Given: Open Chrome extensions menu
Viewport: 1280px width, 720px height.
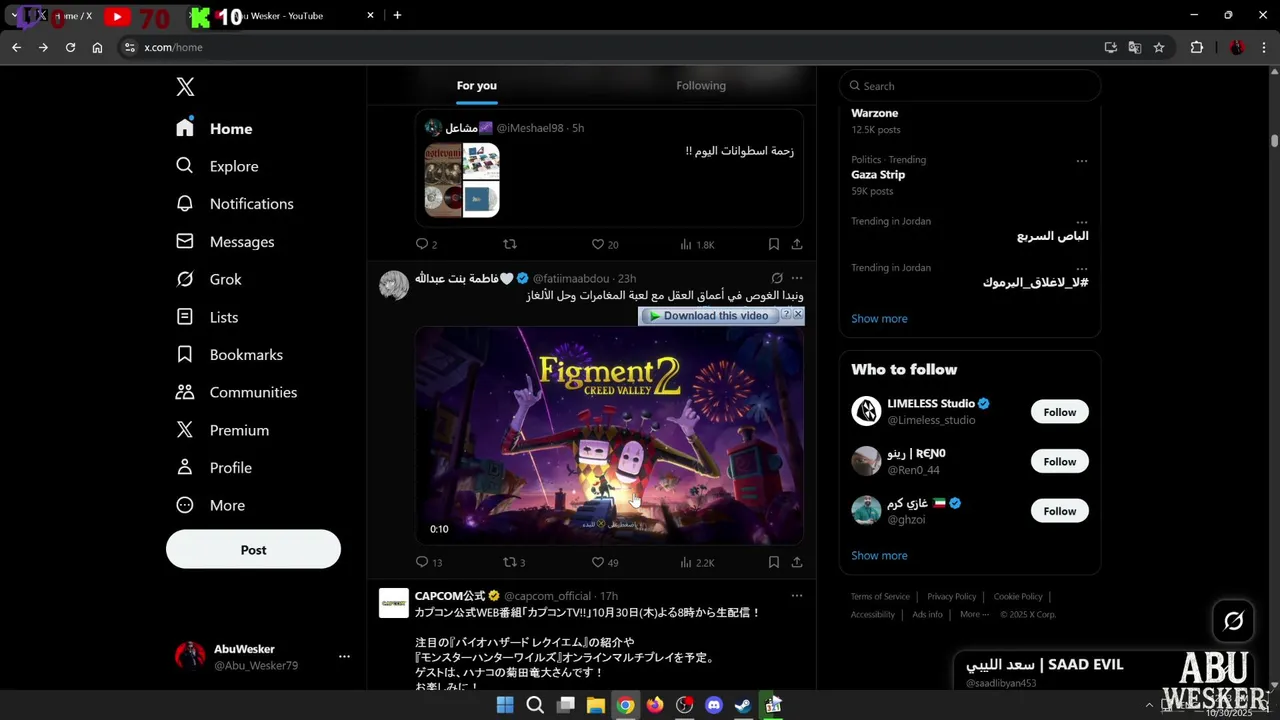Looking at the screenshot, I should [1196, 47].
